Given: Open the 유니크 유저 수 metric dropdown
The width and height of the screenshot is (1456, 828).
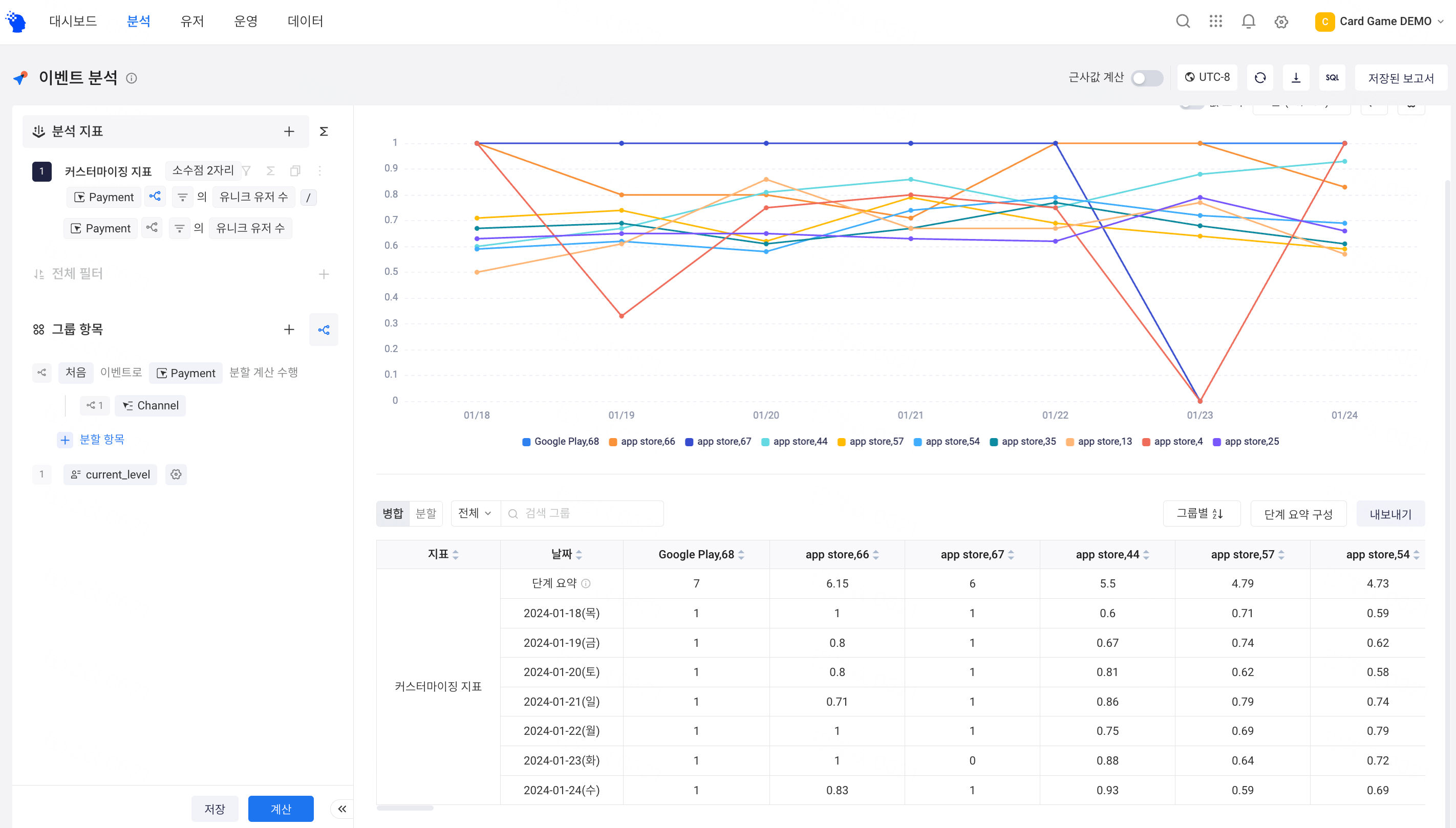Looking at the screenshot, I should (x=253, y=197).
